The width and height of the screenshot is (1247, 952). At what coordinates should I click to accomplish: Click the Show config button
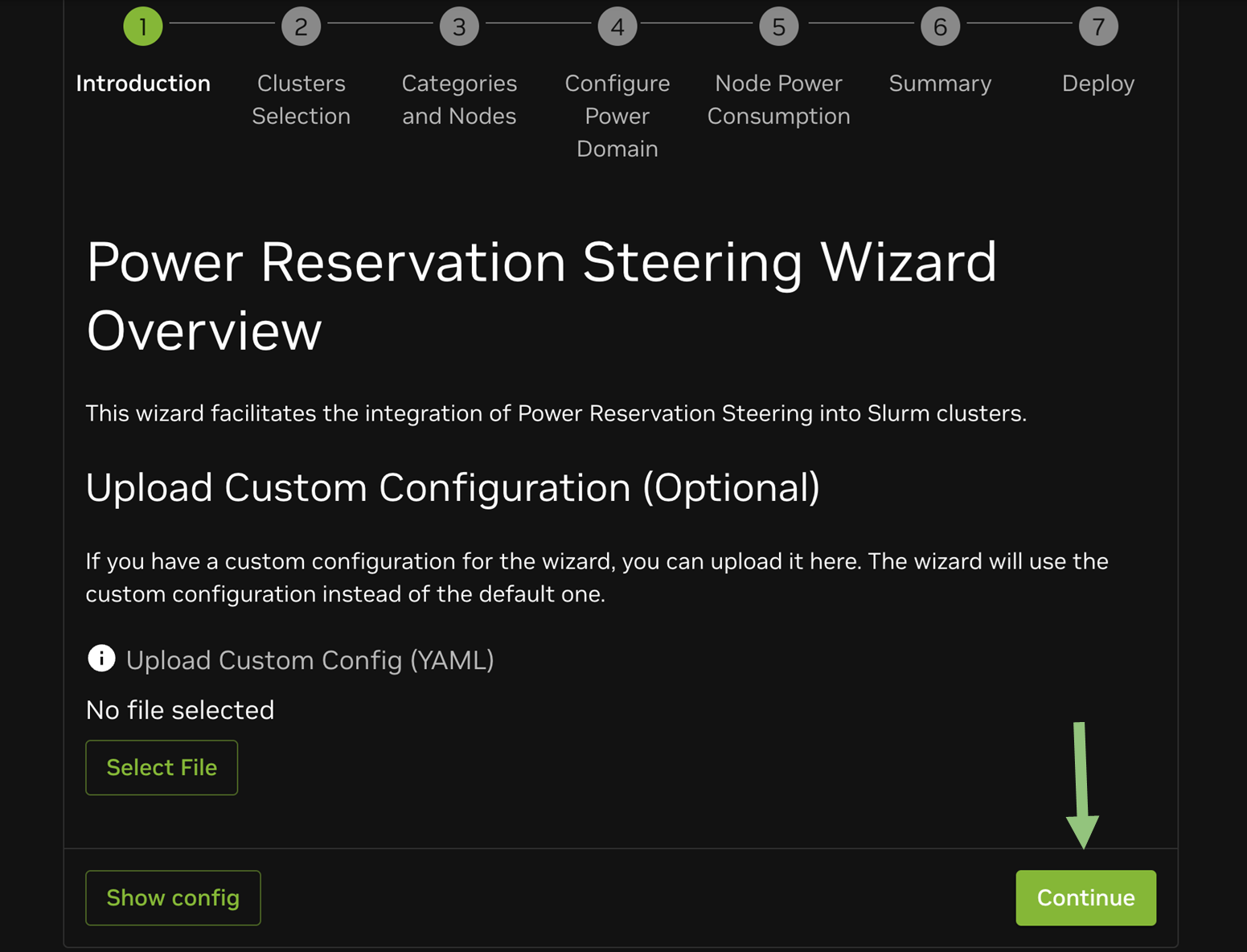(173, 897)
